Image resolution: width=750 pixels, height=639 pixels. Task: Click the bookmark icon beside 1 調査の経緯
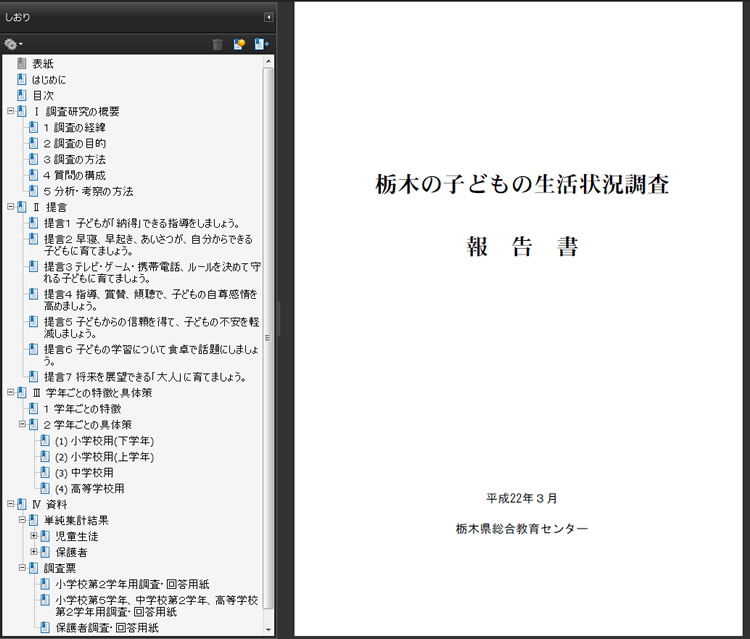click(x=33, y=127)
